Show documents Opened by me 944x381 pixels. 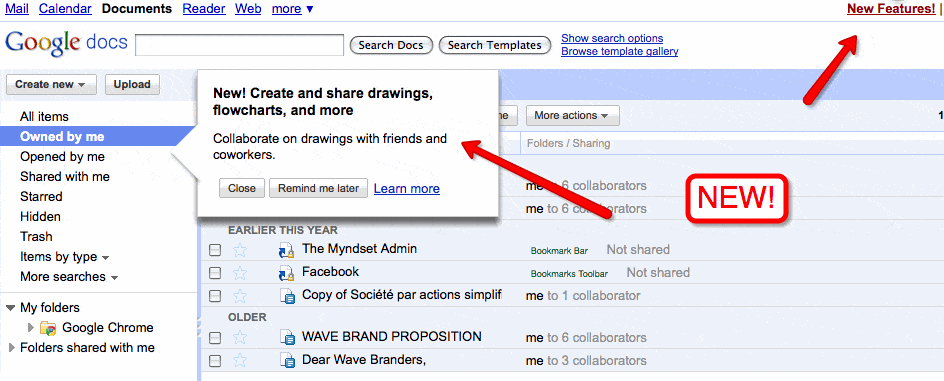pyautogui.click(x=62, y=156)
